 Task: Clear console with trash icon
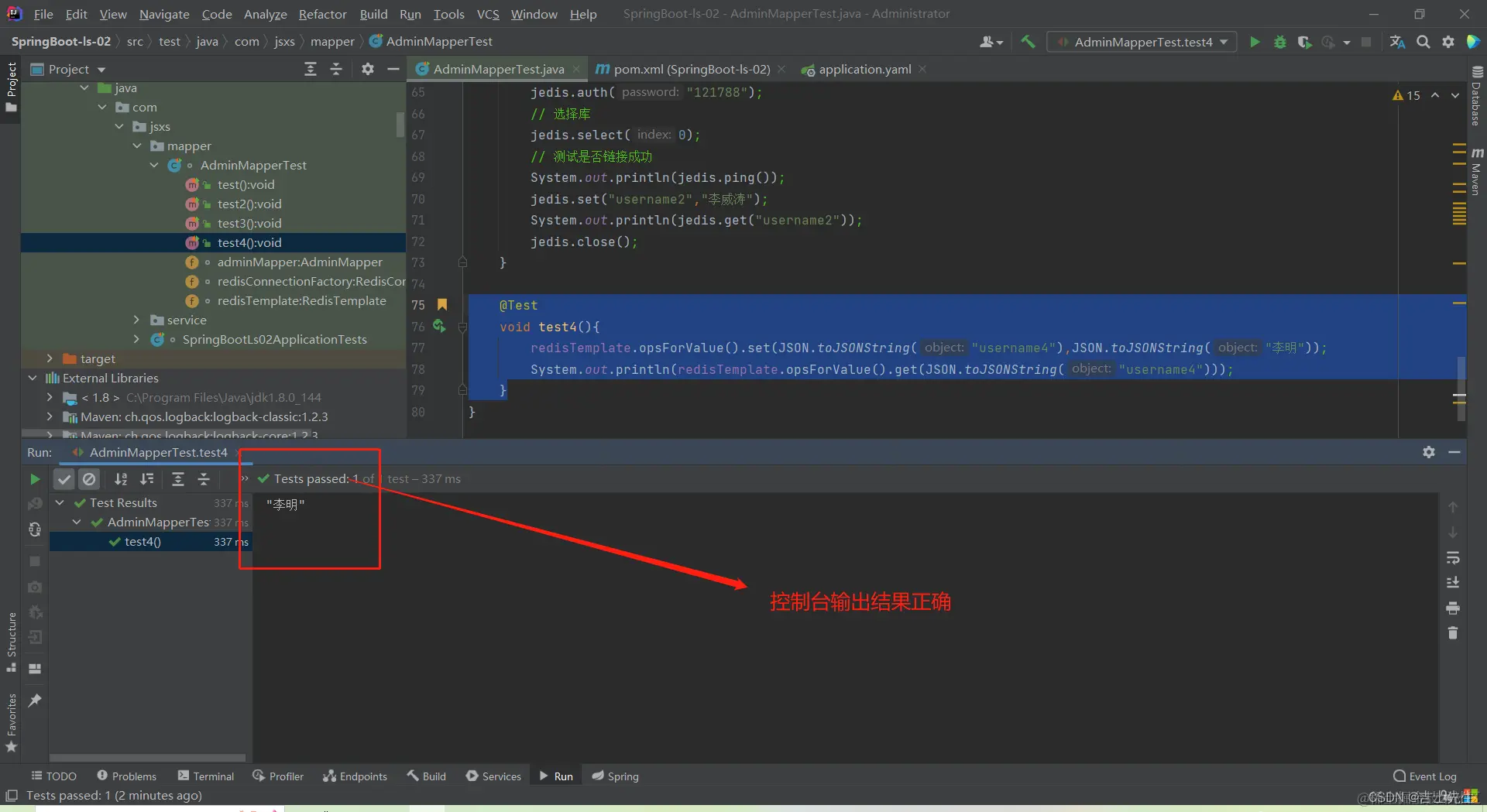pos(1453,633)
